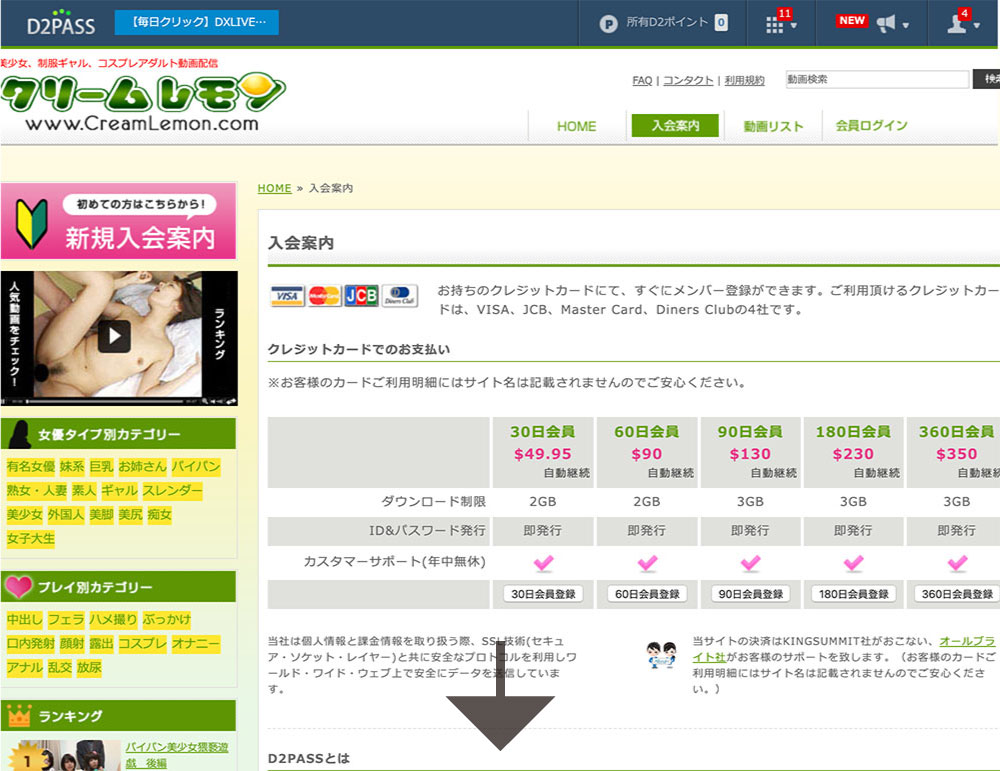Click the VISA card icon
The height and width of the screenshot is (771, 1000).
pos(287,296)
